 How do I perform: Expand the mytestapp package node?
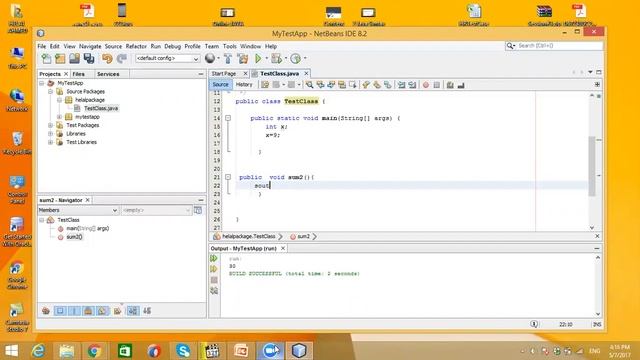pyautogui.click(x=59, y=117)
